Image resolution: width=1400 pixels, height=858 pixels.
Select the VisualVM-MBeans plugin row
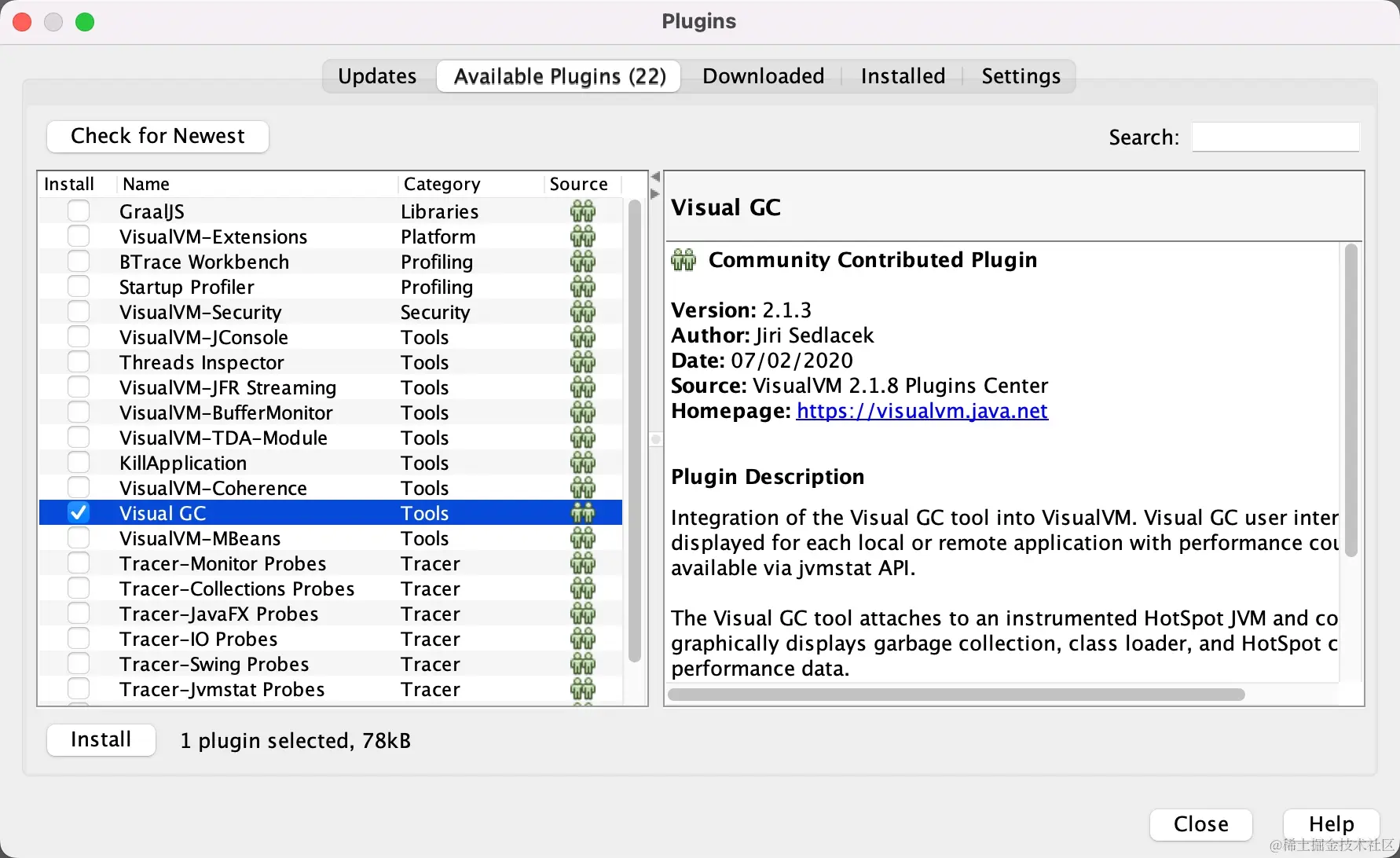pyautogui.click(x=331, y=538)
